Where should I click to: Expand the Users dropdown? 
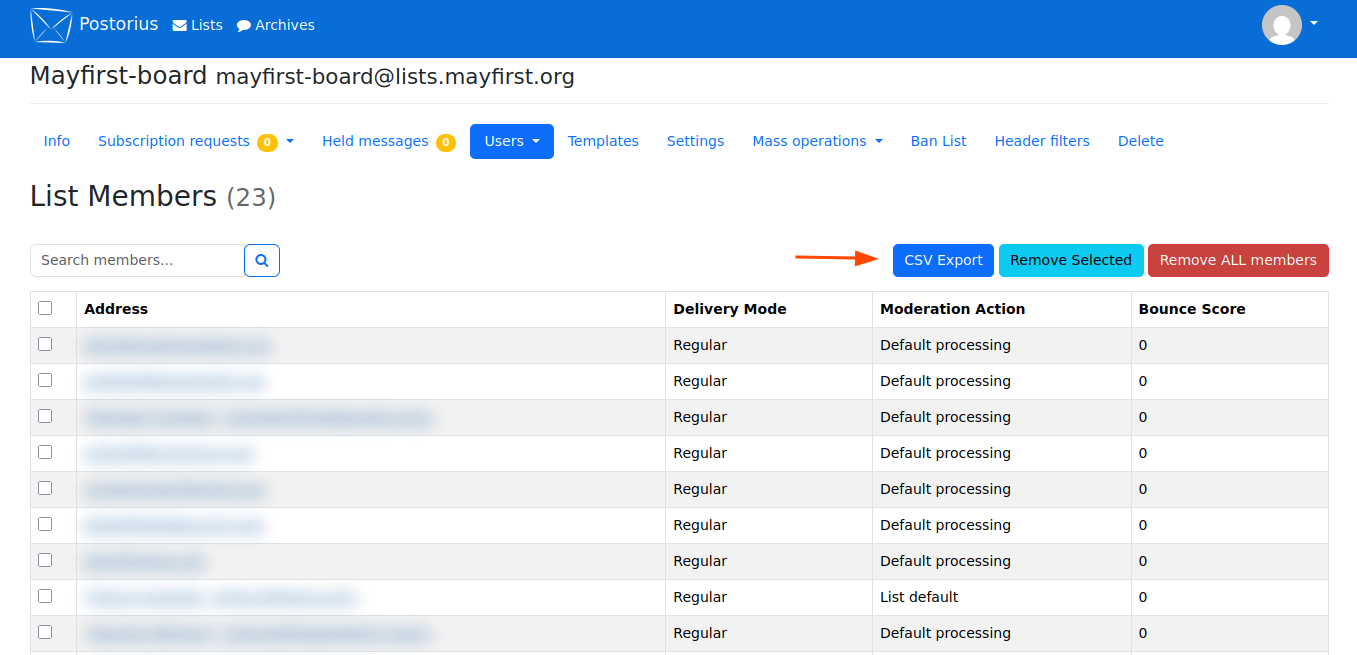coord(512,142)
